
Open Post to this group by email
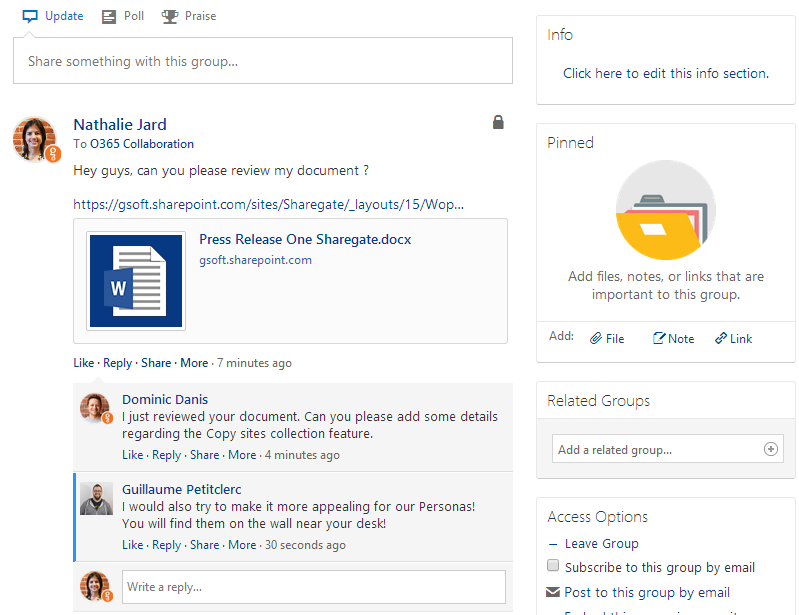[647, 593]
